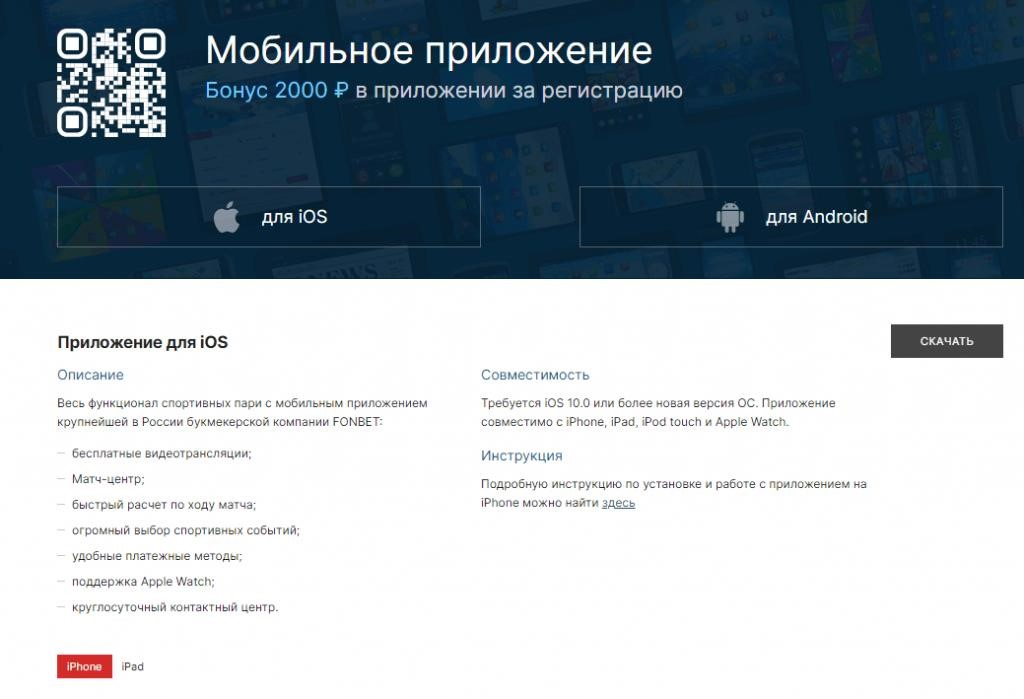
Task: Switch to the iPhone tab
Action: tap(84, 666)
